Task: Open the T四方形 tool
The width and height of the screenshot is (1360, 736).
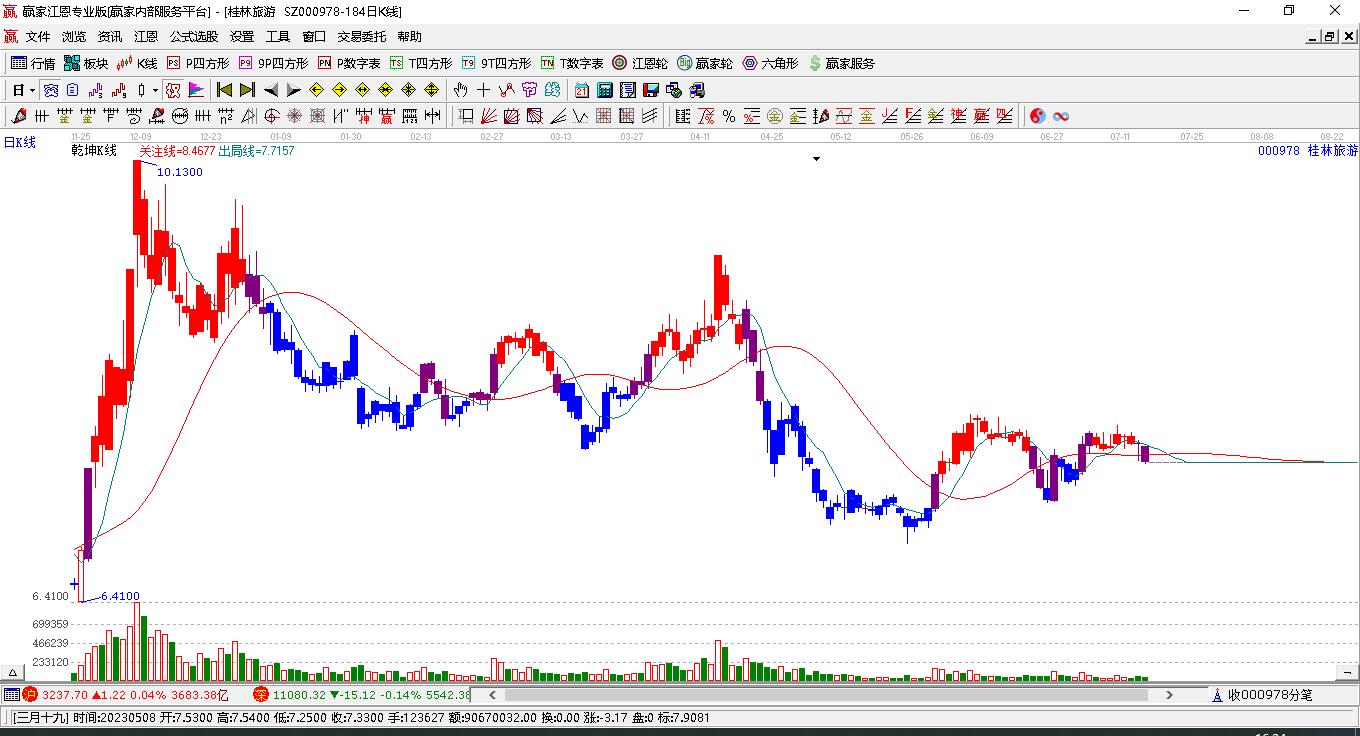Action: (421, 63)
